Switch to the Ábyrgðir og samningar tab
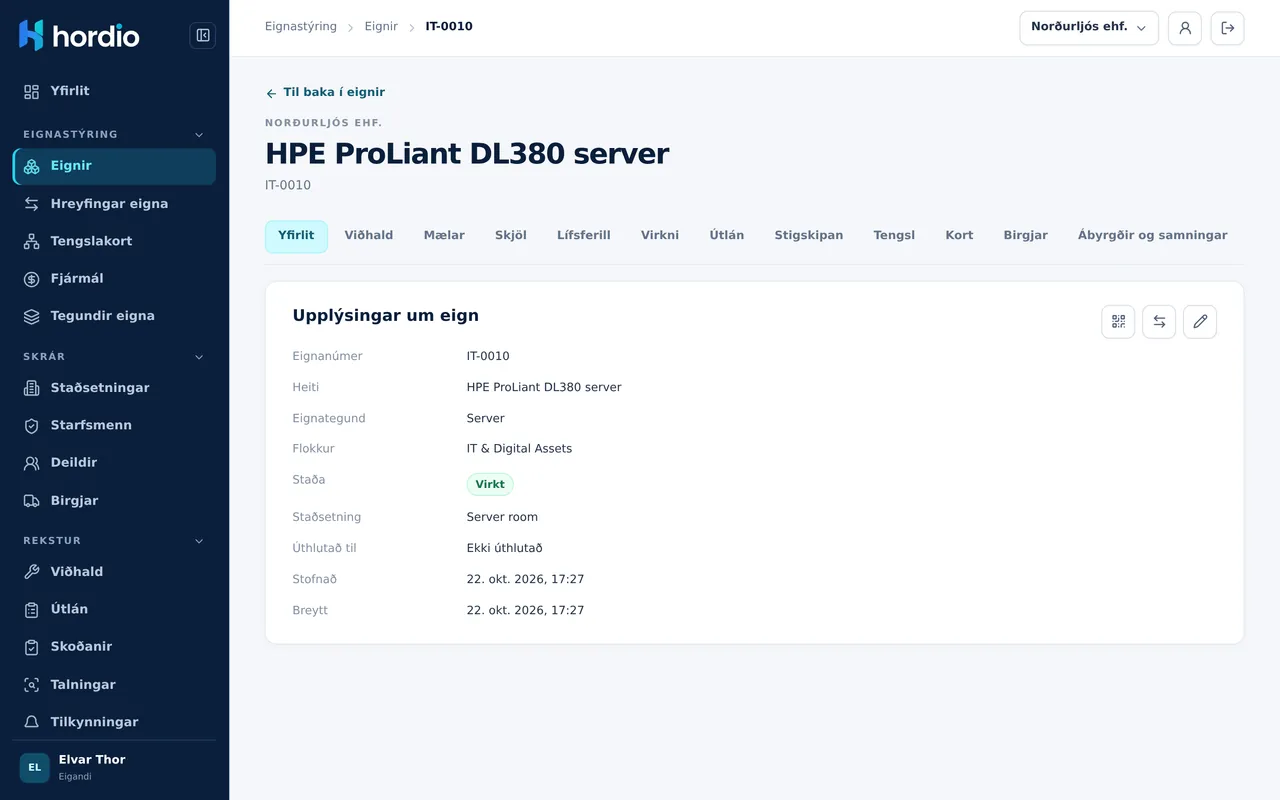 pyautogui.click(x=1152, y=236)
